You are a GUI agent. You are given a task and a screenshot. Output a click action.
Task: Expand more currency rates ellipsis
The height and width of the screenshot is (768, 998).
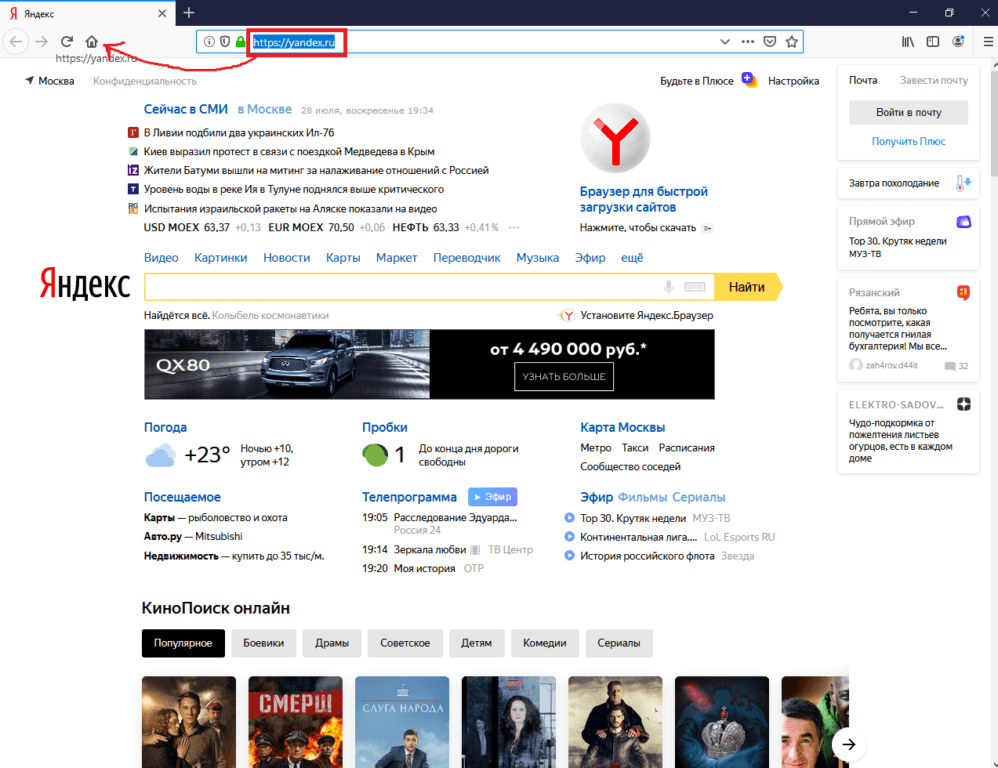[514, 228]
